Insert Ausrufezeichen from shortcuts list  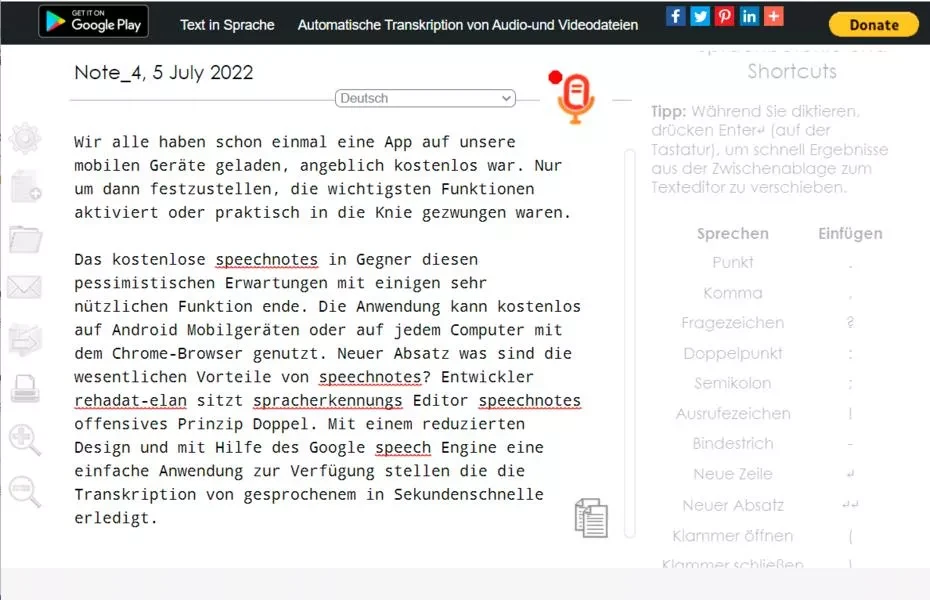pyautogui.click(x=732, y=413)
